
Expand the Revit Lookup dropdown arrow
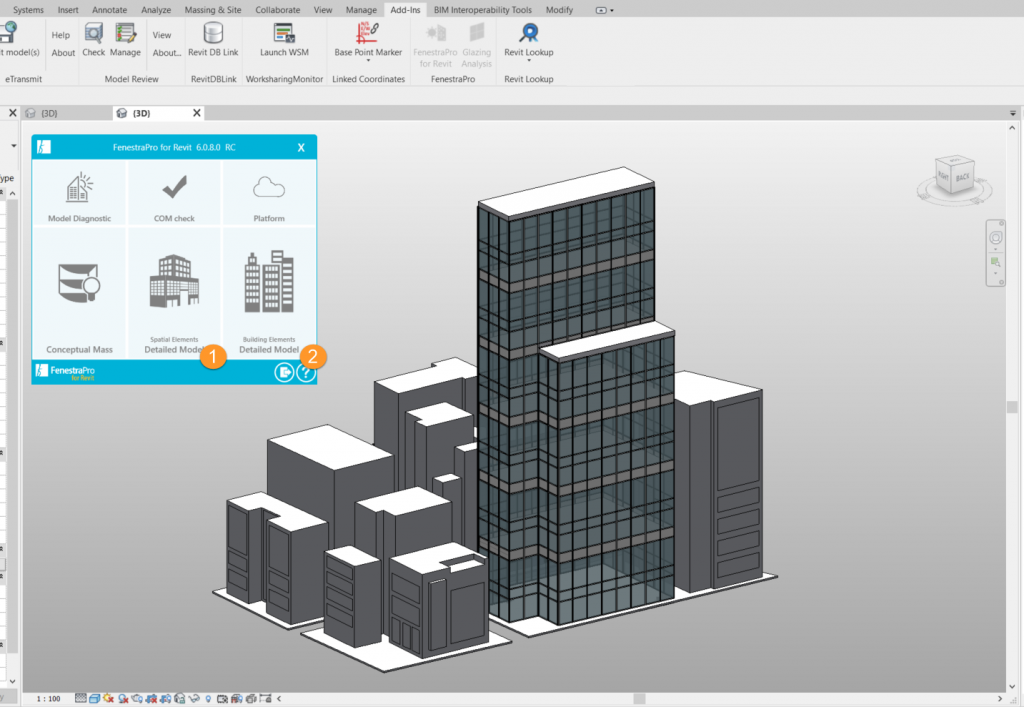tap(528, 61)
